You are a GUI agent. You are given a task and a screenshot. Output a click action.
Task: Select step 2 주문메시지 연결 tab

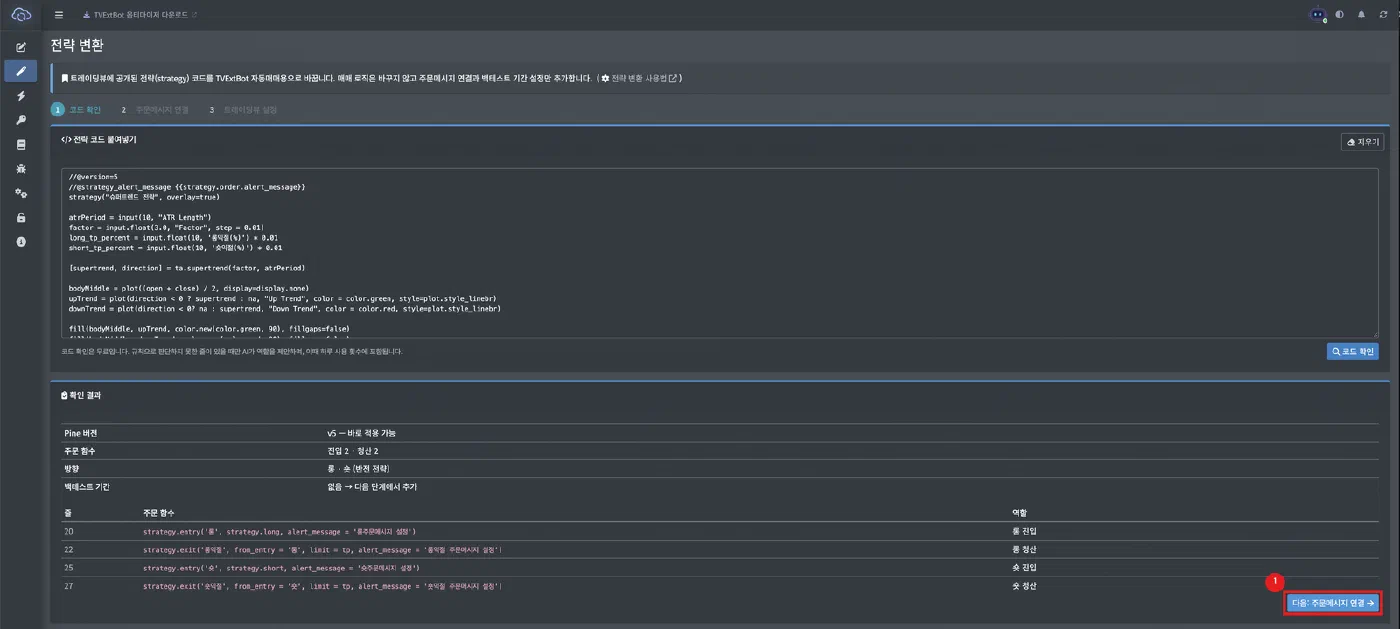155,109
